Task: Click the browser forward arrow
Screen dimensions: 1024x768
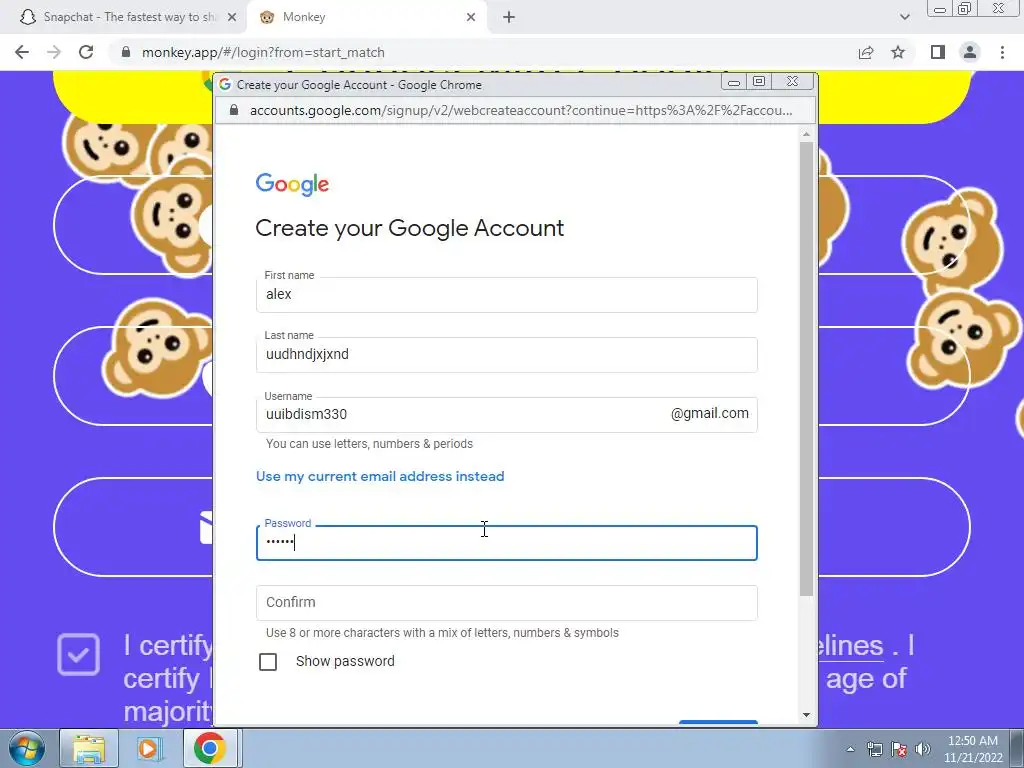Action: click(54, 52)
